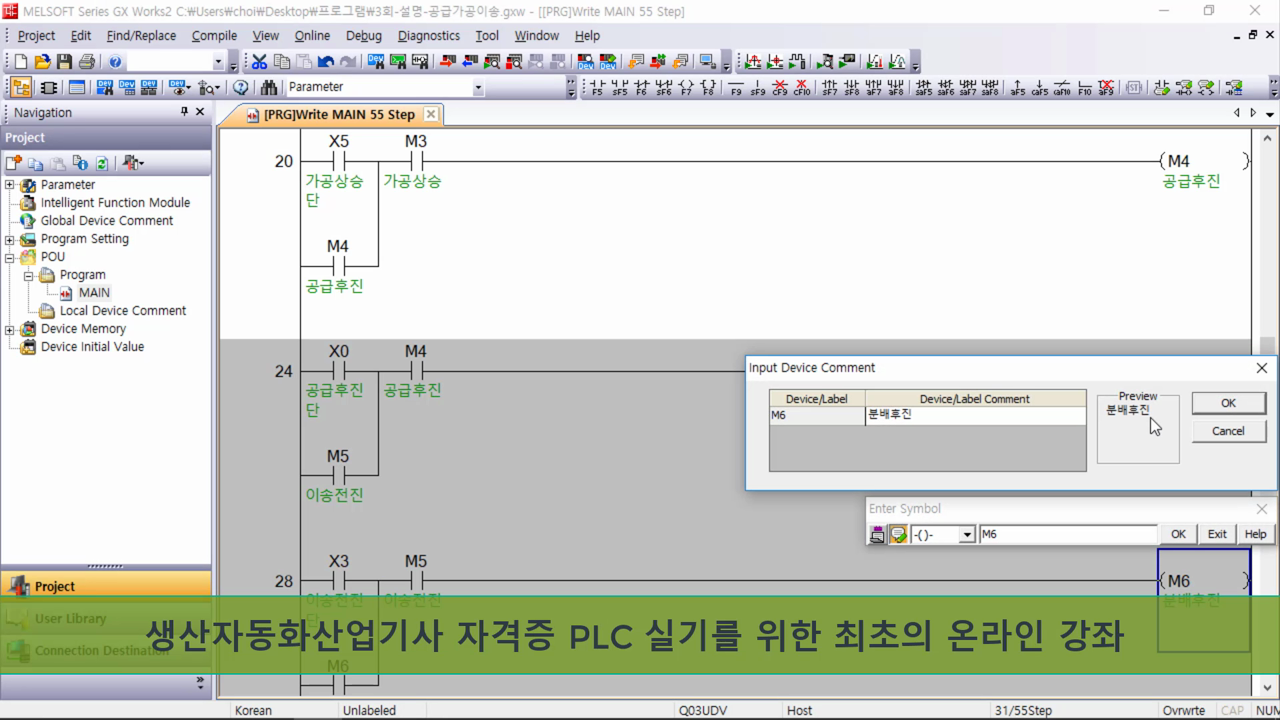Select Global Device Comment tree item
Image resolution: width=1280 pixels, height=720 pixels.
tap(106, 221)
